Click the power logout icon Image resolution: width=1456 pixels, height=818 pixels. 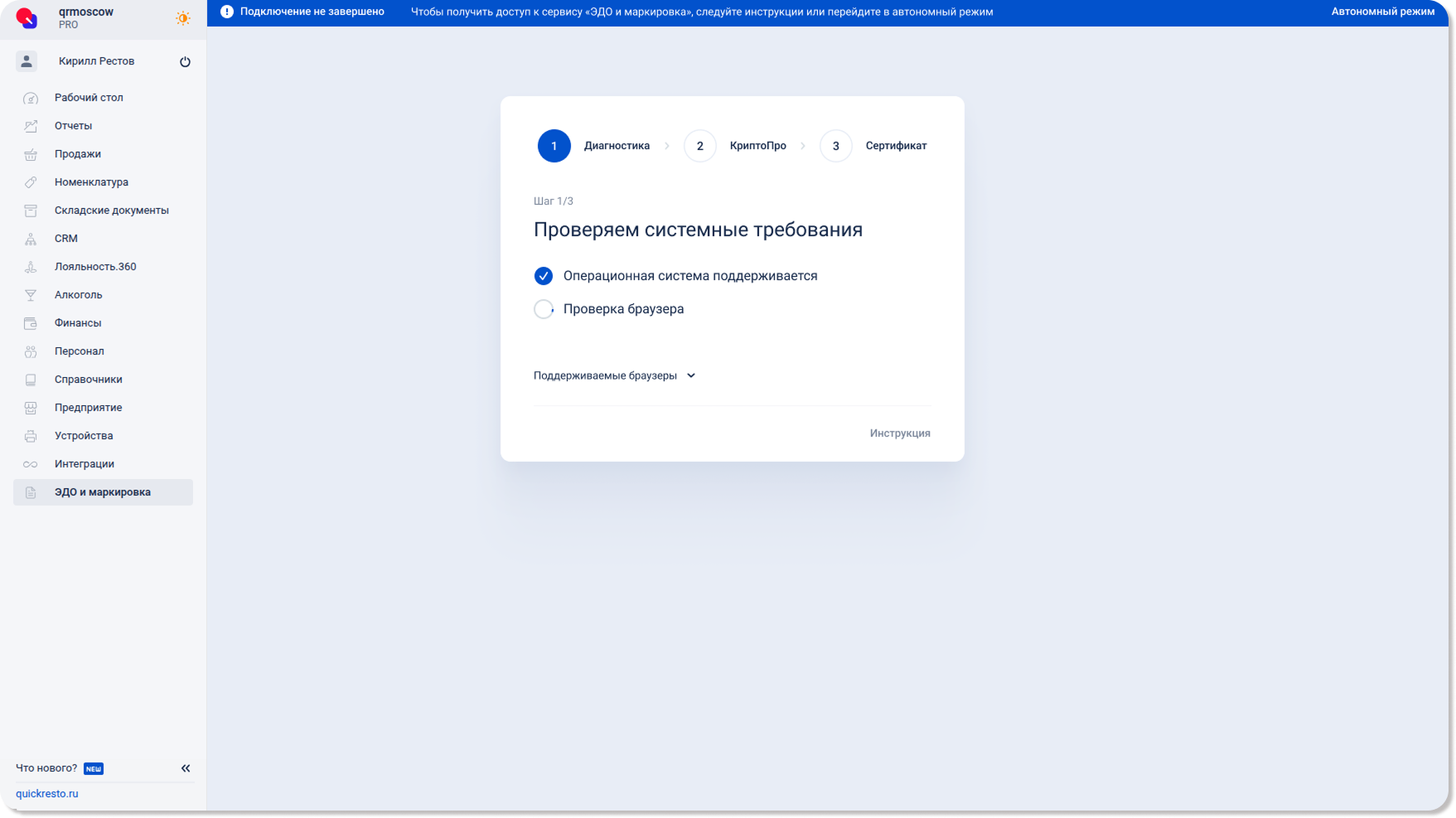(185, 62)
